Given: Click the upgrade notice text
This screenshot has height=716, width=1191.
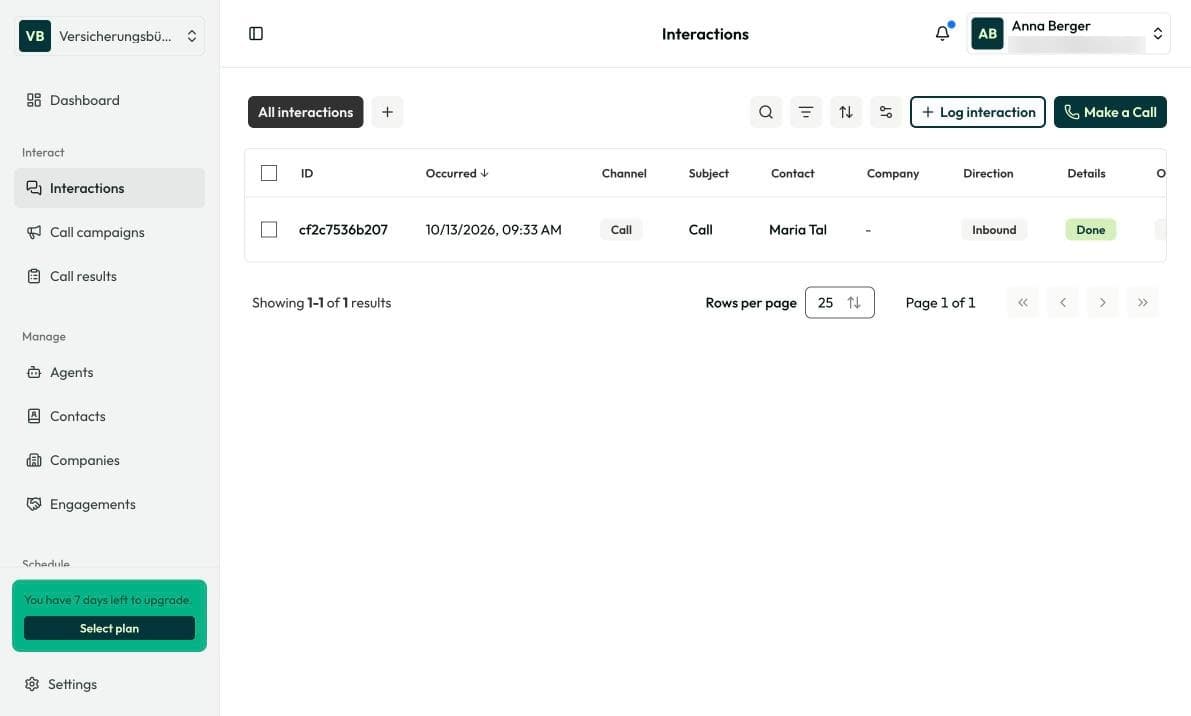Looking at the screenshot, I should tap(108, 600).
